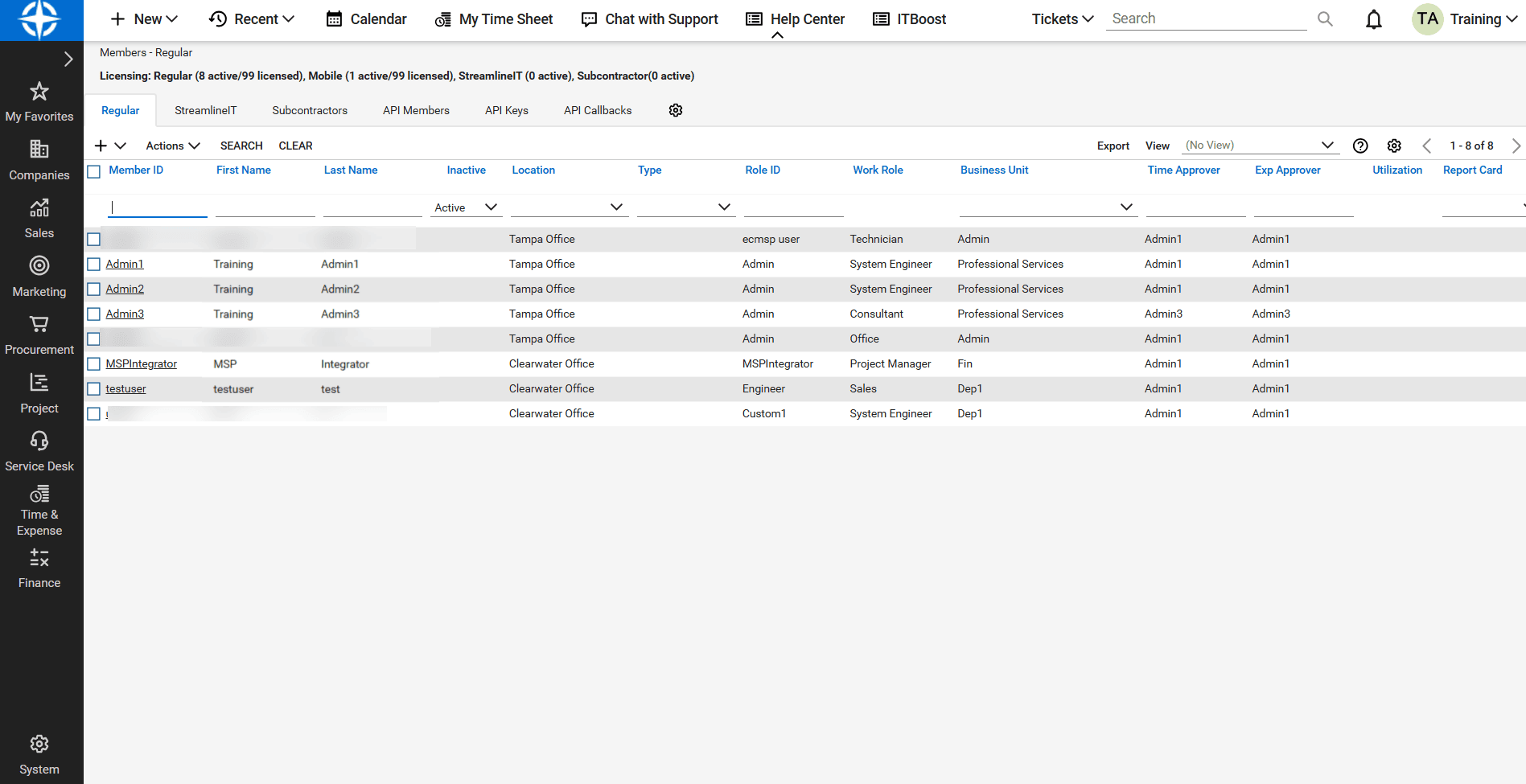Screen dimensions: 1526x784
Task: Check the Admin1 row checkbox
Action: point(94,265)
